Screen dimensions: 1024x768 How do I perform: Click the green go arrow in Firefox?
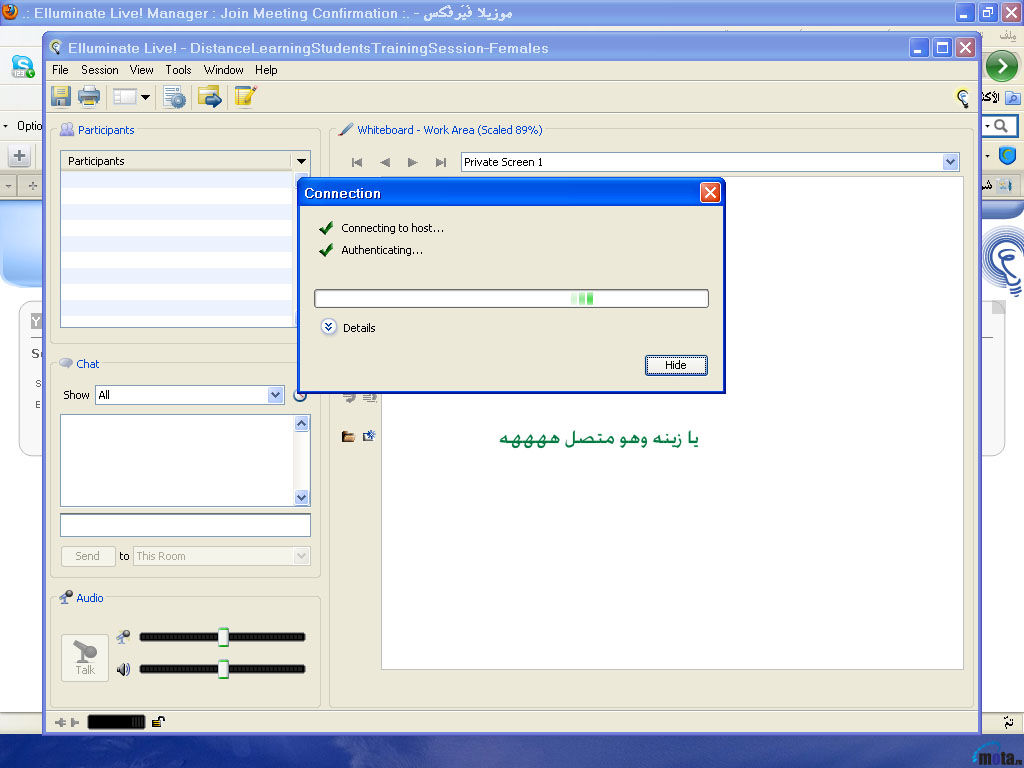[x=1002, y=66]
